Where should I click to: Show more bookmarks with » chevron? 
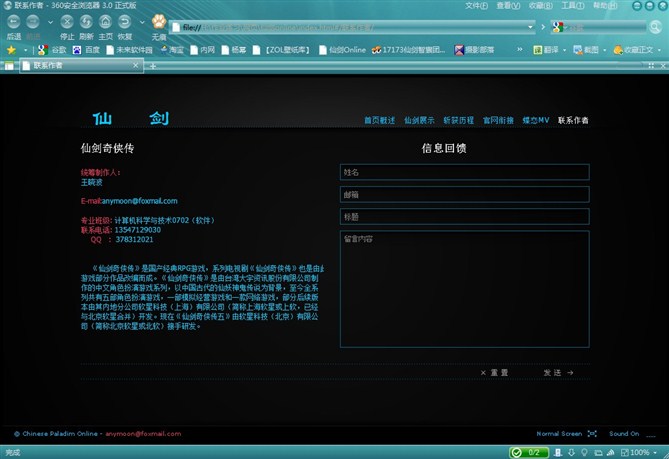(x=520, y=49)
